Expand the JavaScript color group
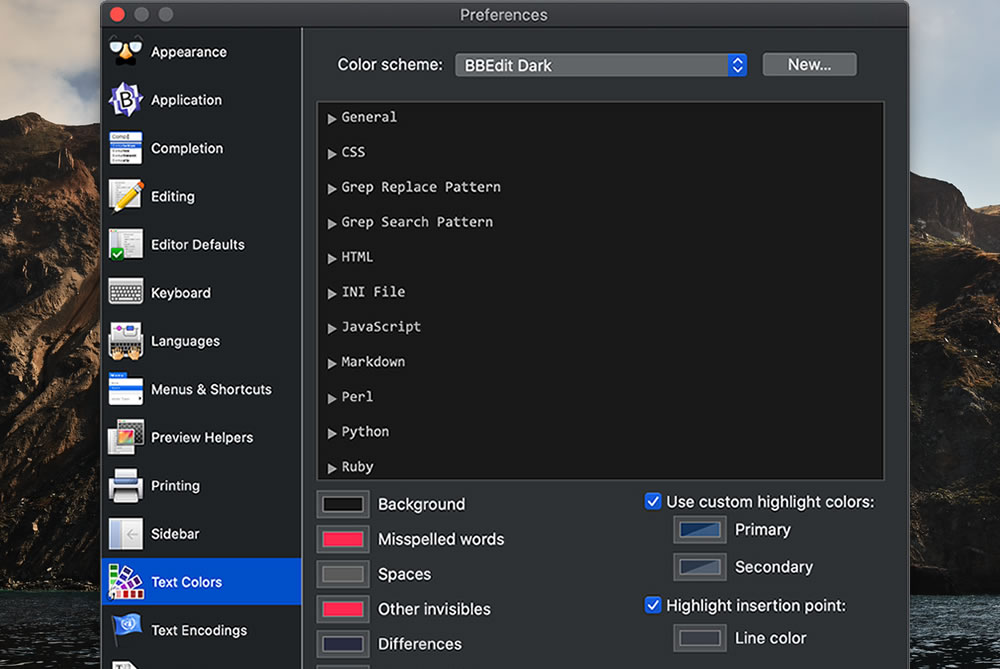1000x669 pixels. (x=332, y=328)
